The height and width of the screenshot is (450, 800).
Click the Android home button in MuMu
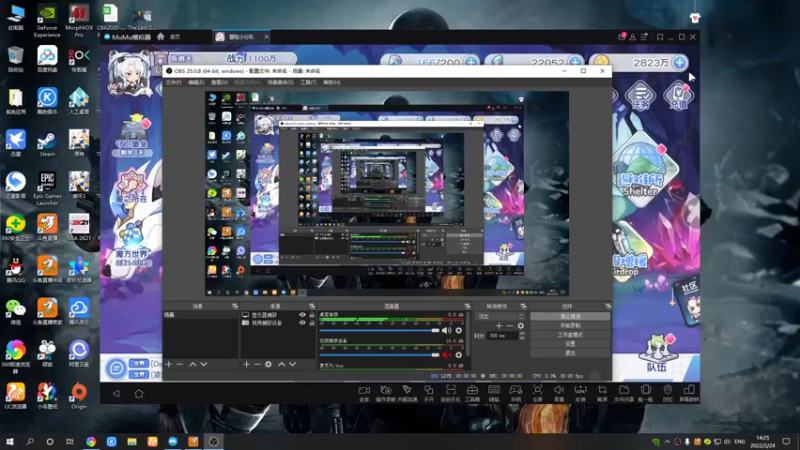[x=139, y=393]
